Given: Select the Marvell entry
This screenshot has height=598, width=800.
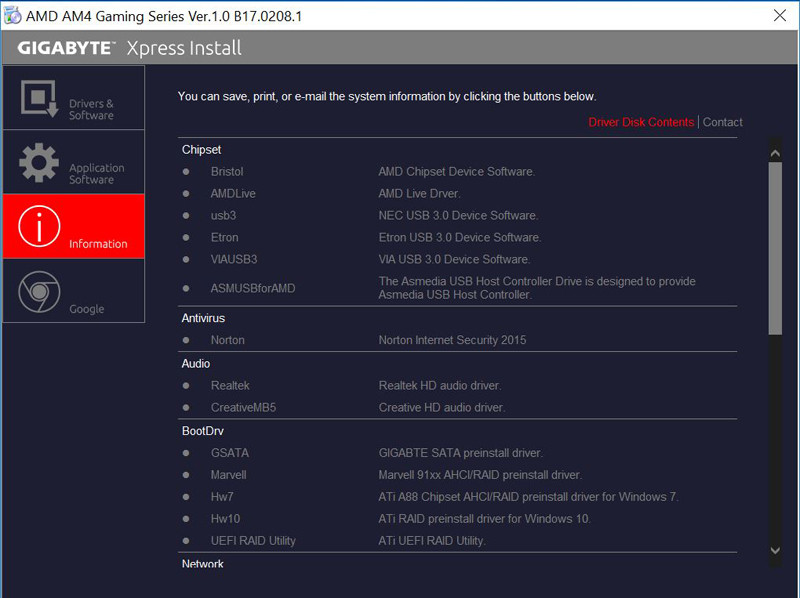Looking at the screenshot, I should pyautogui.click(x=229, y=475).
